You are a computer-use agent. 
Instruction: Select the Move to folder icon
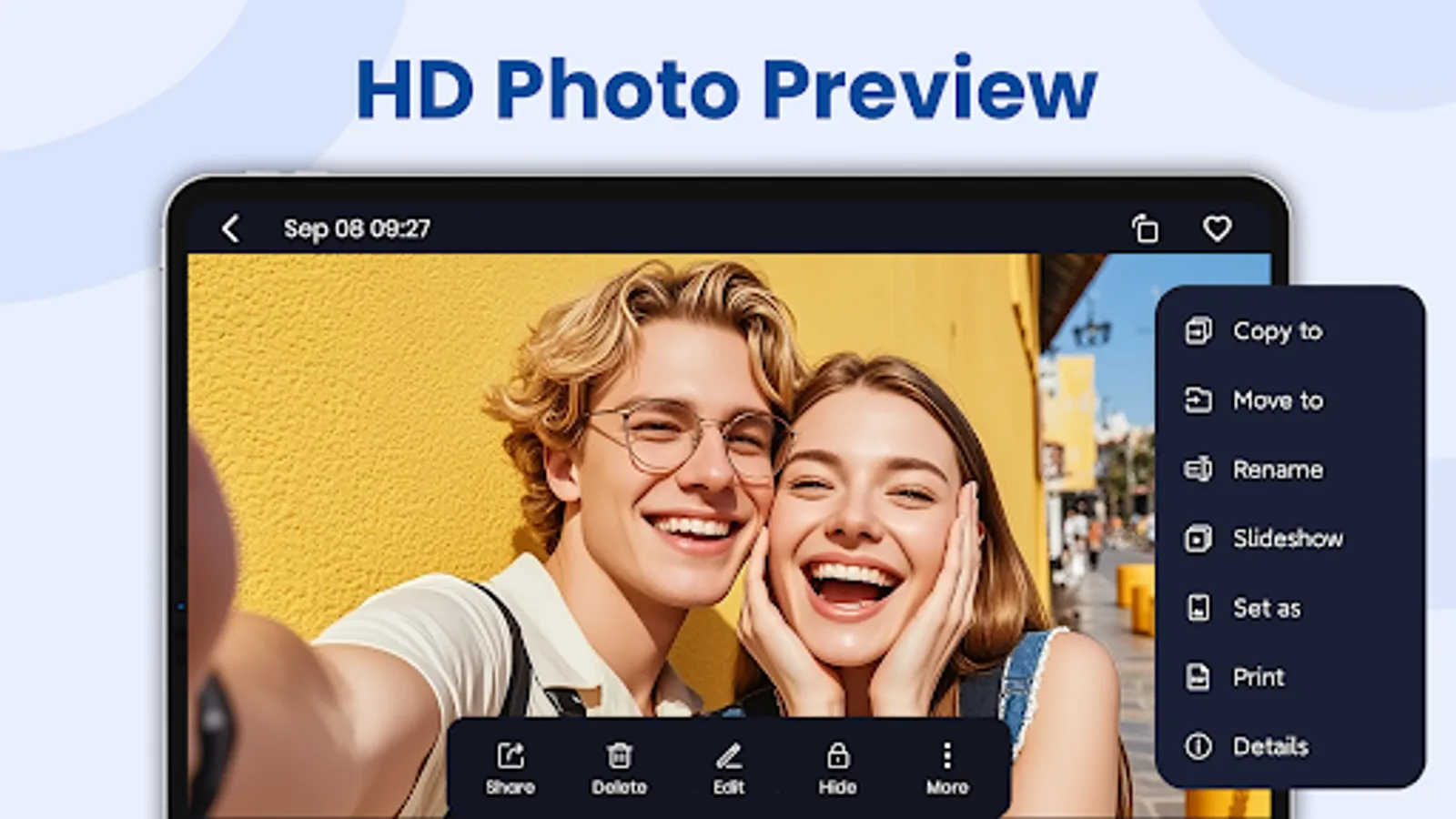point(1201,400)
